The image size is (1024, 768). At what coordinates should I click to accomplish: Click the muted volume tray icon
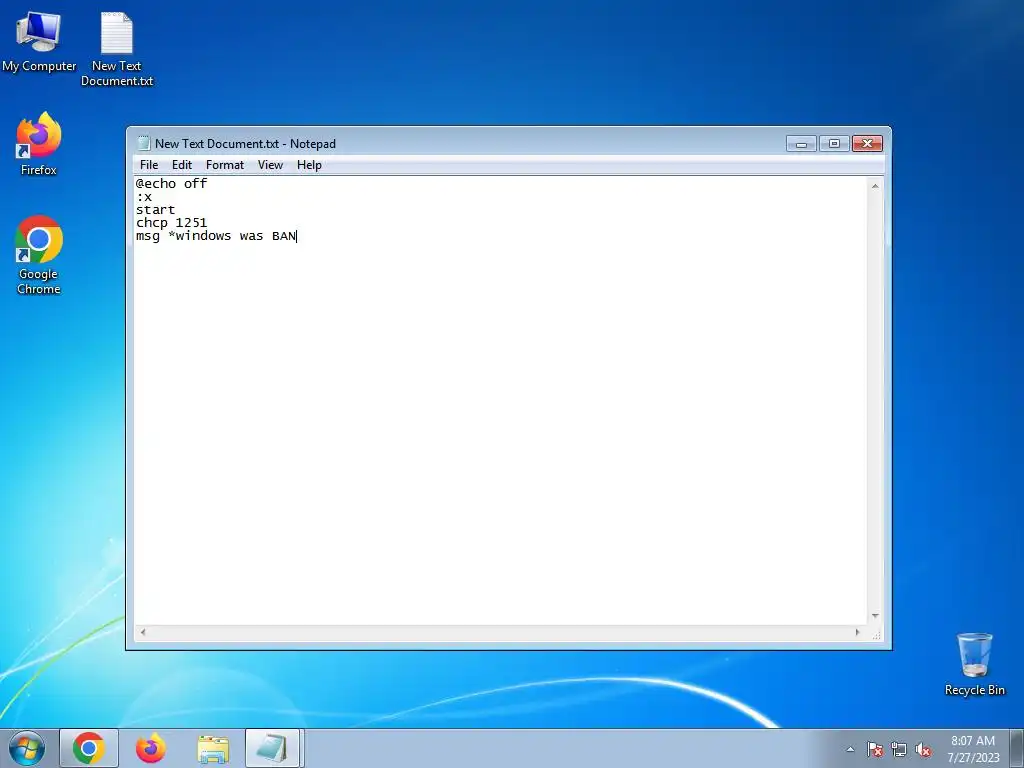tap(923, 749)
